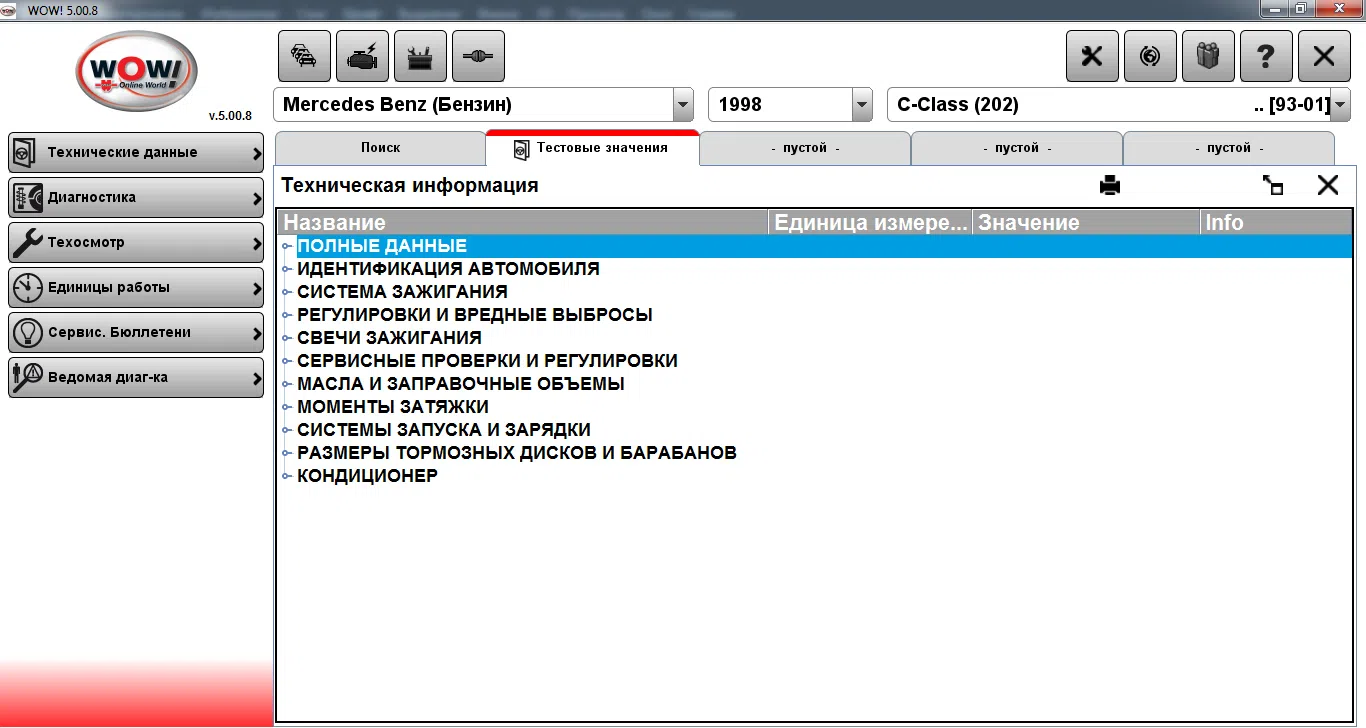Image resolution: width=1366 pixels, height=728 pixels.
Task: Select the СВЕЧИ ЗАЖИГАНИЯ tree item
Action: (x=389, y=337)
